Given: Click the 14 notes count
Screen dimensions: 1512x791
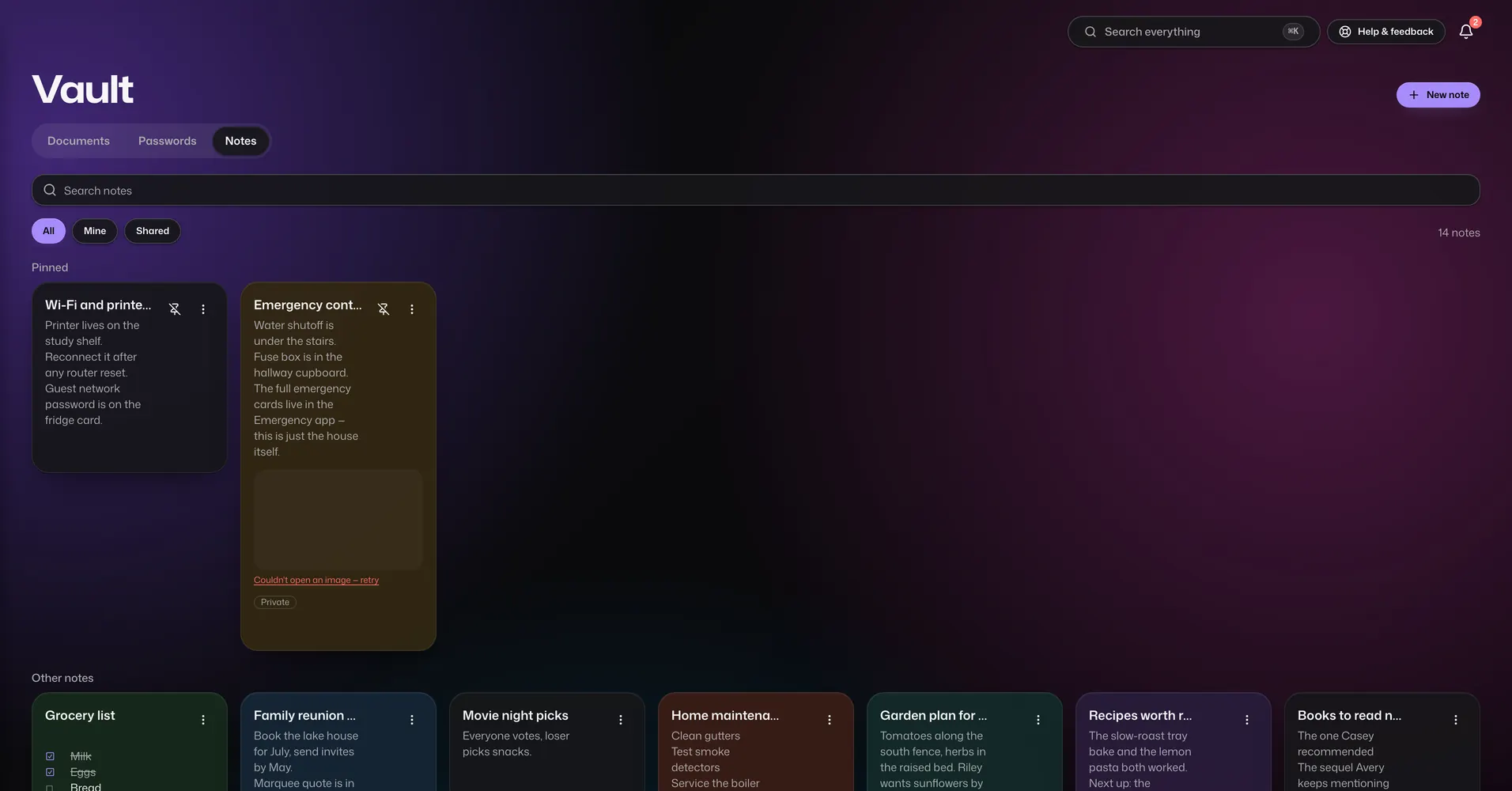Looking at the screenshot, I should coord(1458,233).
